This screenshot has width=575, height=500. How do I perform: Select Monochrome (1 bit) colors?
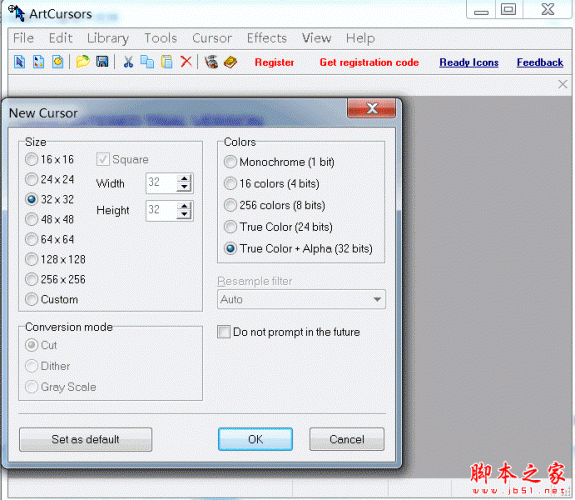click(279, 162)
